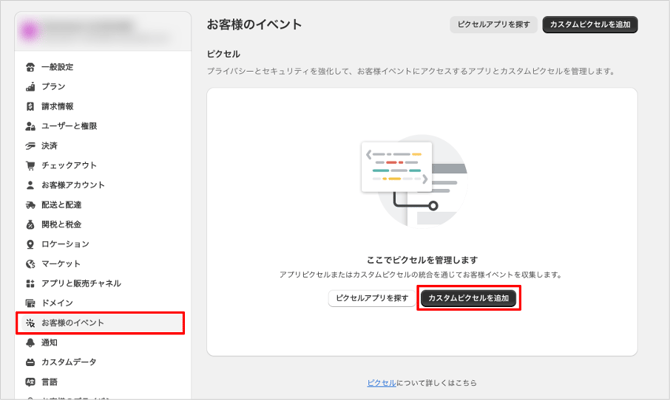The image size is (670, 400).
Task: Click the blurred store avatar
Action: [x=29, y=31]
